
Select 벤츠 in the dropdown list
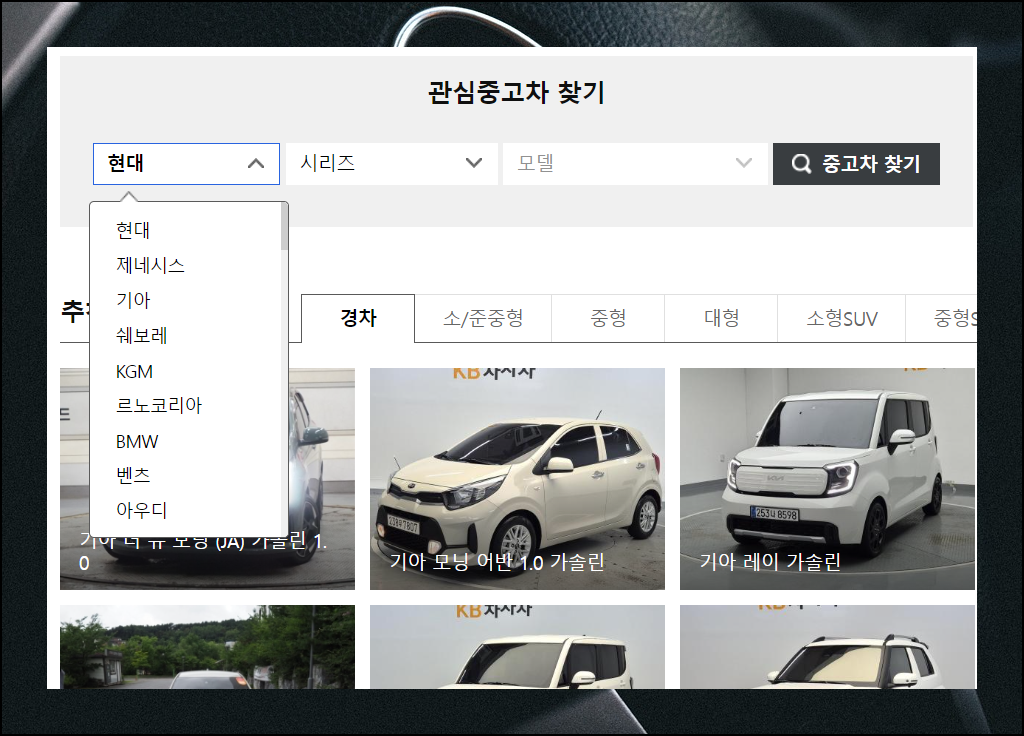point(133,475)
